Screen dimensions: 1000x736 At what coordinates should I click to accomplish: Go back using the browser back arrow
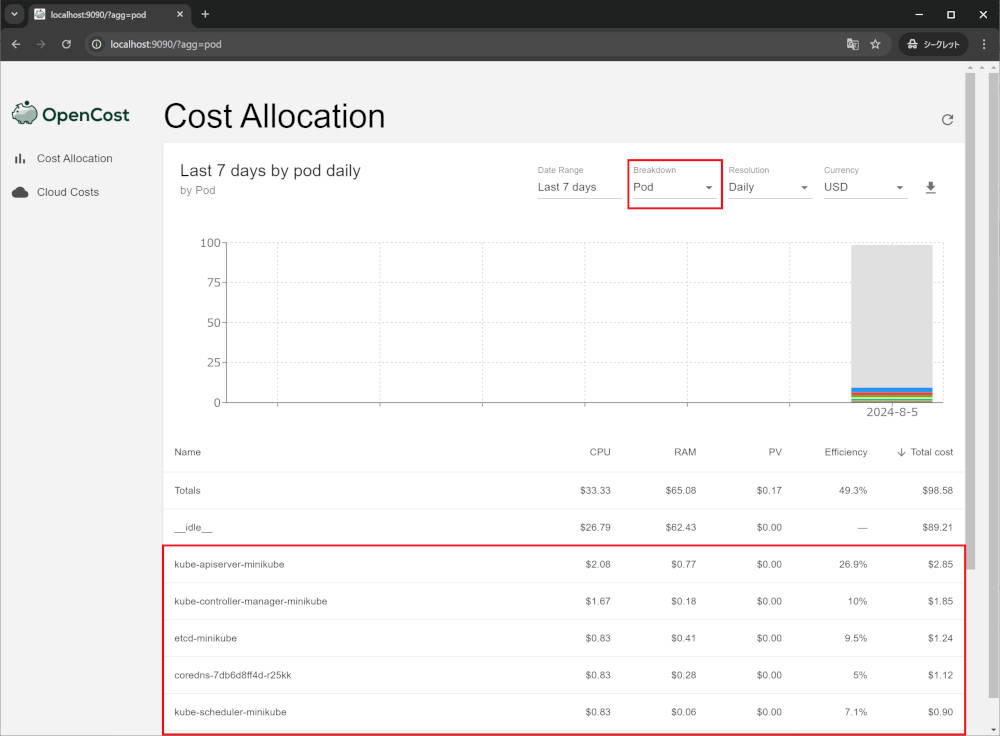[16, 44]
